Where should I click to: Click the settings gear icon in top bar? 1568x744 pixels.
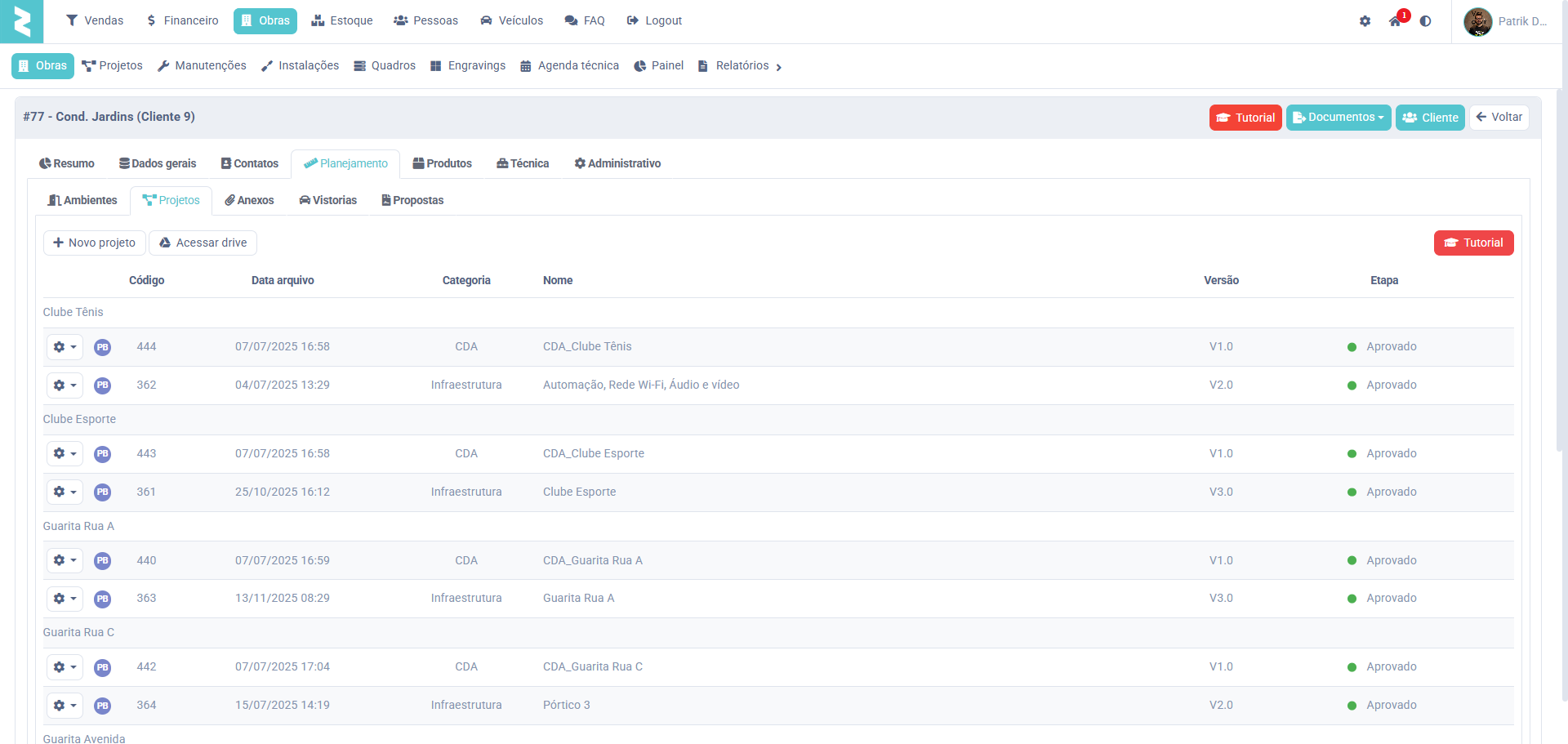tap(1365, 21)
